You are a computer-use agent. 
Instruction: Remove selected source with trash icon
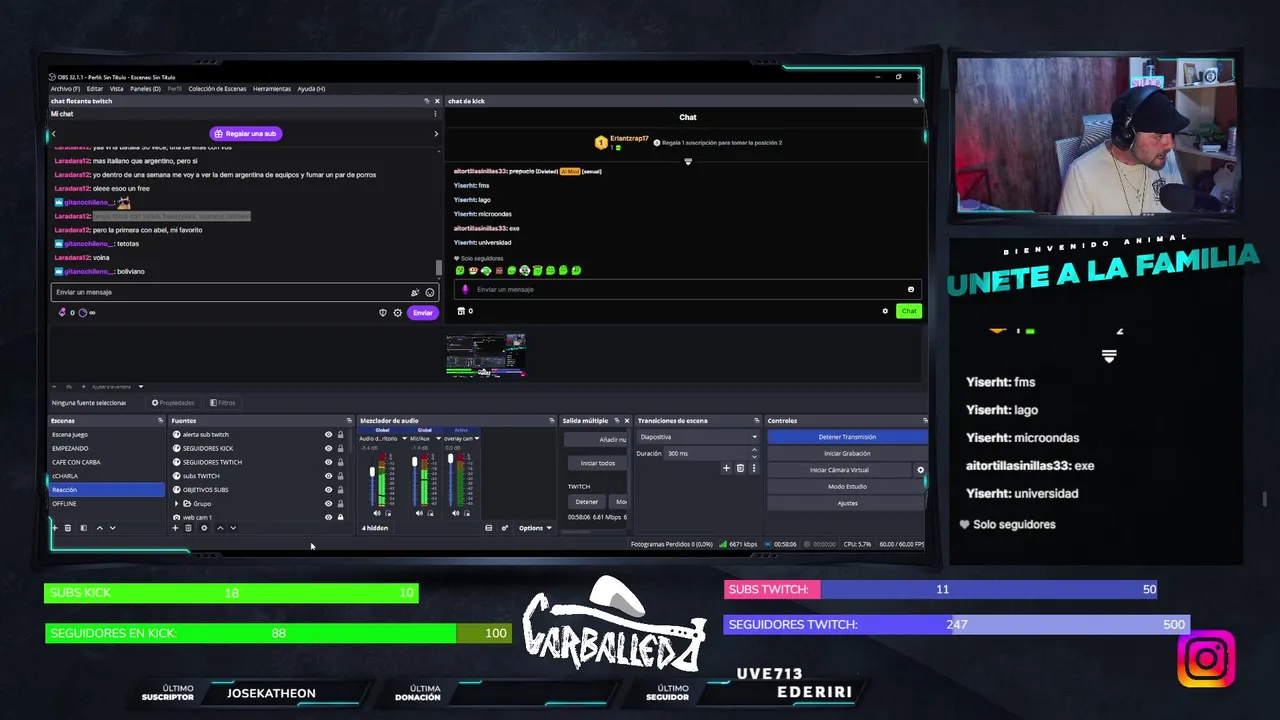188,528
